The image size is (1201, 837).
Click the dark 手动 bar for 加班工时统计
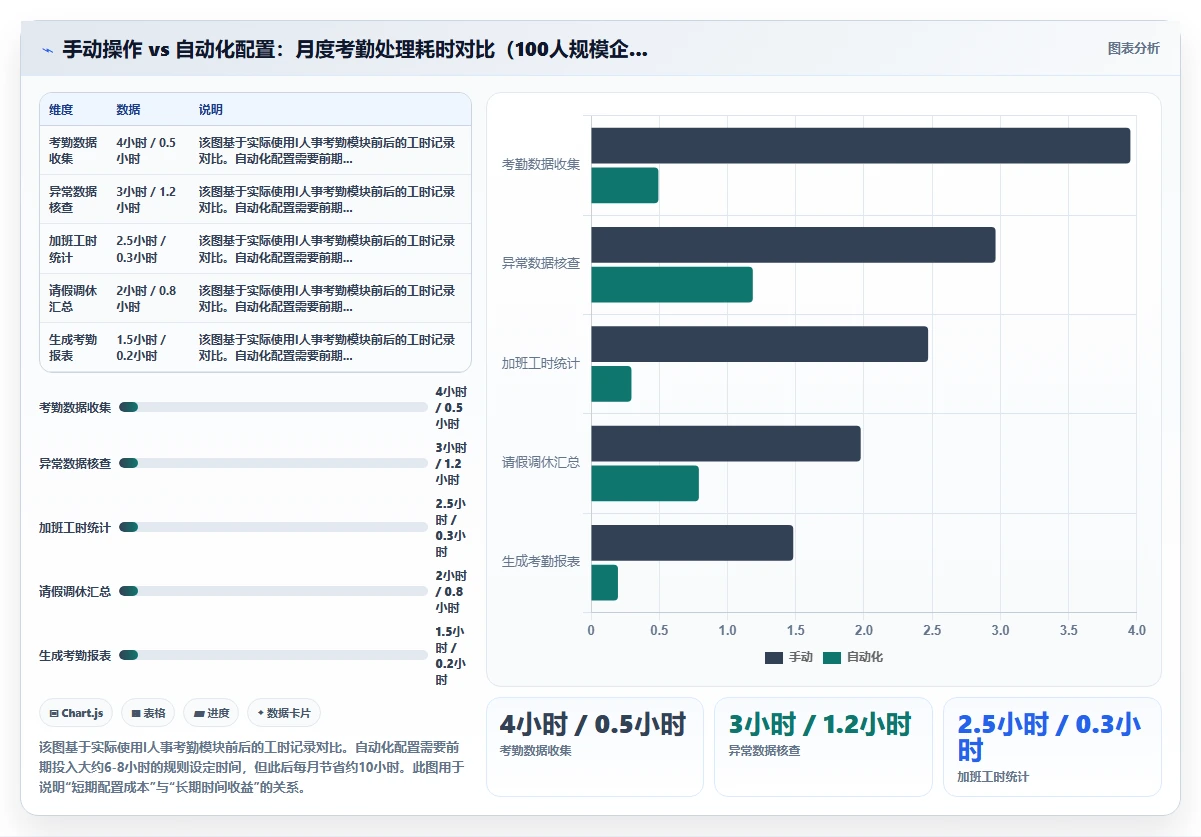coord(759,344)
